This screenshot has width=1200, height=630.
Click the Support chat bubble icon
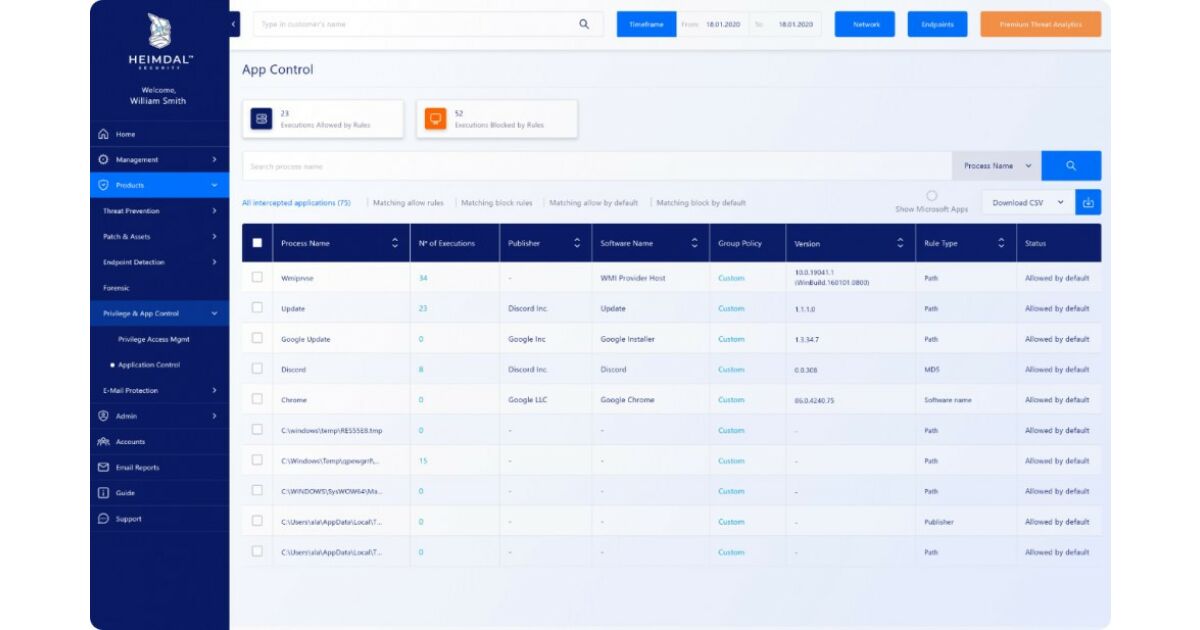[103, 519]
